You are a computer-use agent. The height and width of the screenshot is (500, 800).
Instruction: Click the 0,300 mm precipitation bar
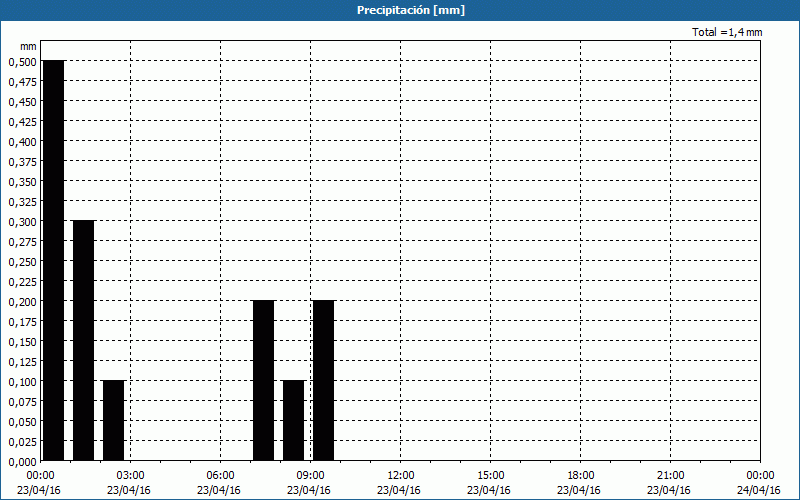coord(84,341)
